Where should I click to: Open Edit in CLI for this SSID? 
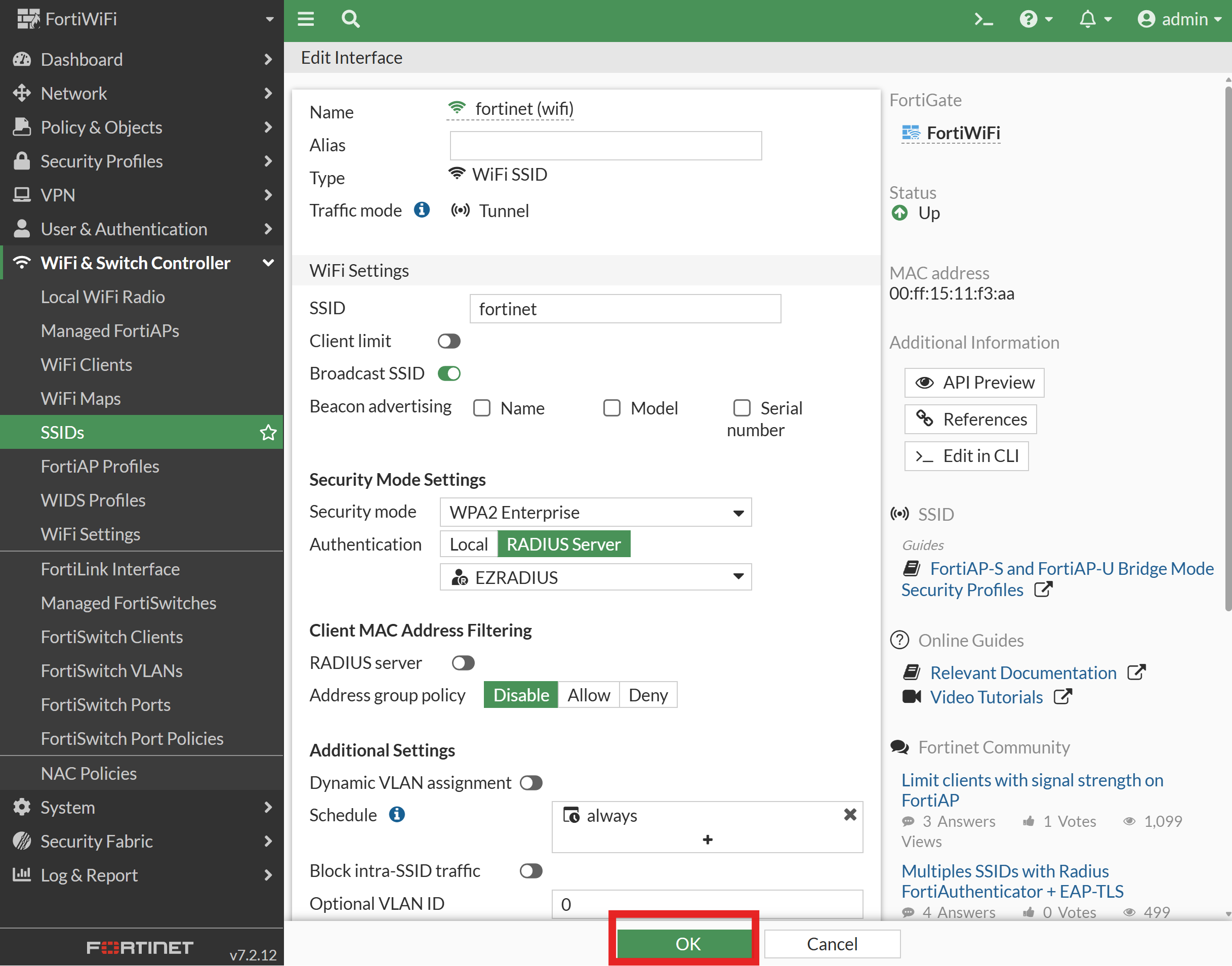966,456
